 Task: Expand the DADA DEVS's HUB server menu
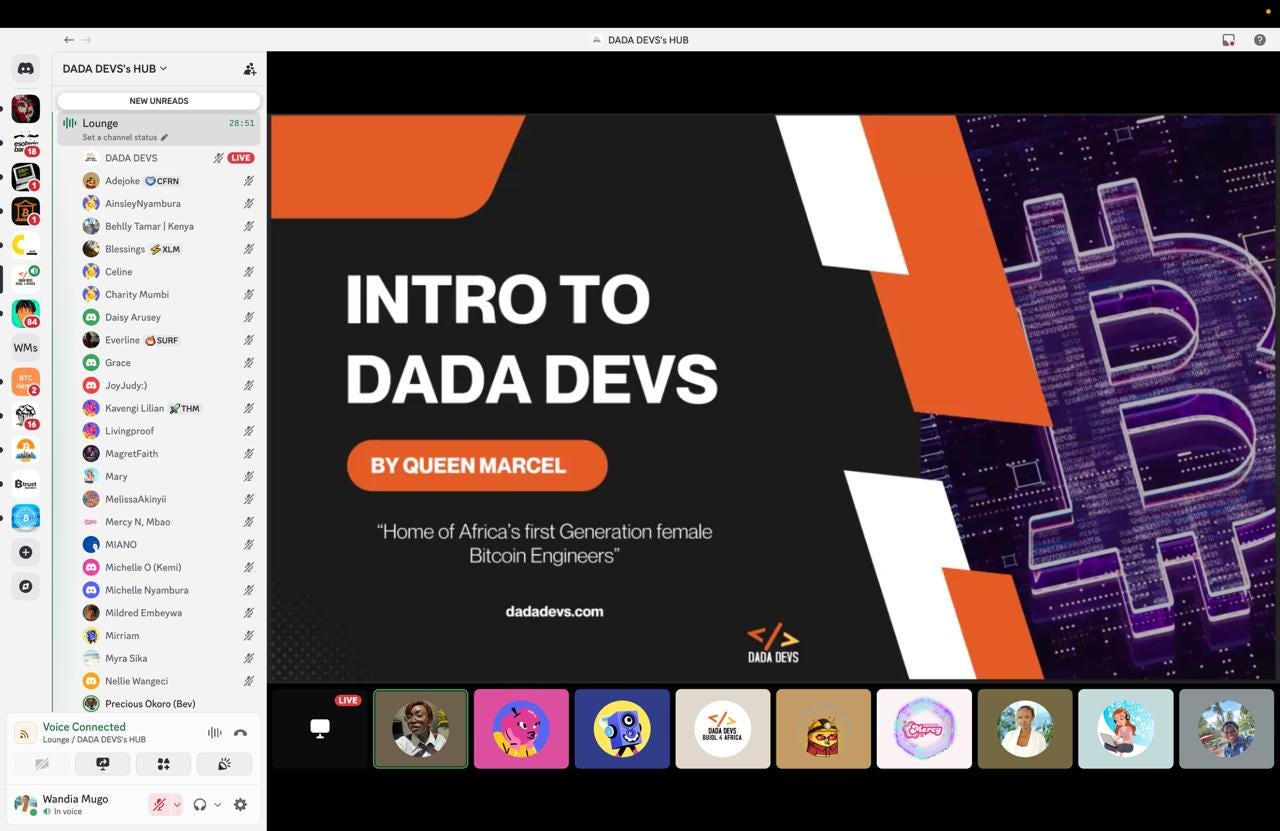[x=113, y=68]
